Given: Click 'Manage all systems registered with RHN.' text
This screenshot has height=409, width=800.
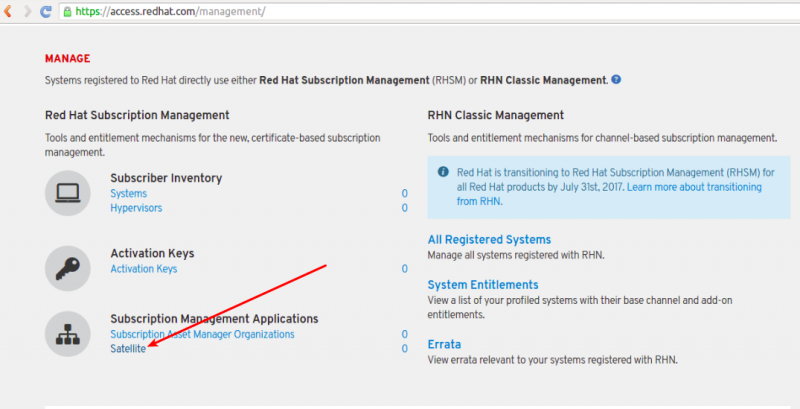Looking at the screenshot, I should (516, 255).
